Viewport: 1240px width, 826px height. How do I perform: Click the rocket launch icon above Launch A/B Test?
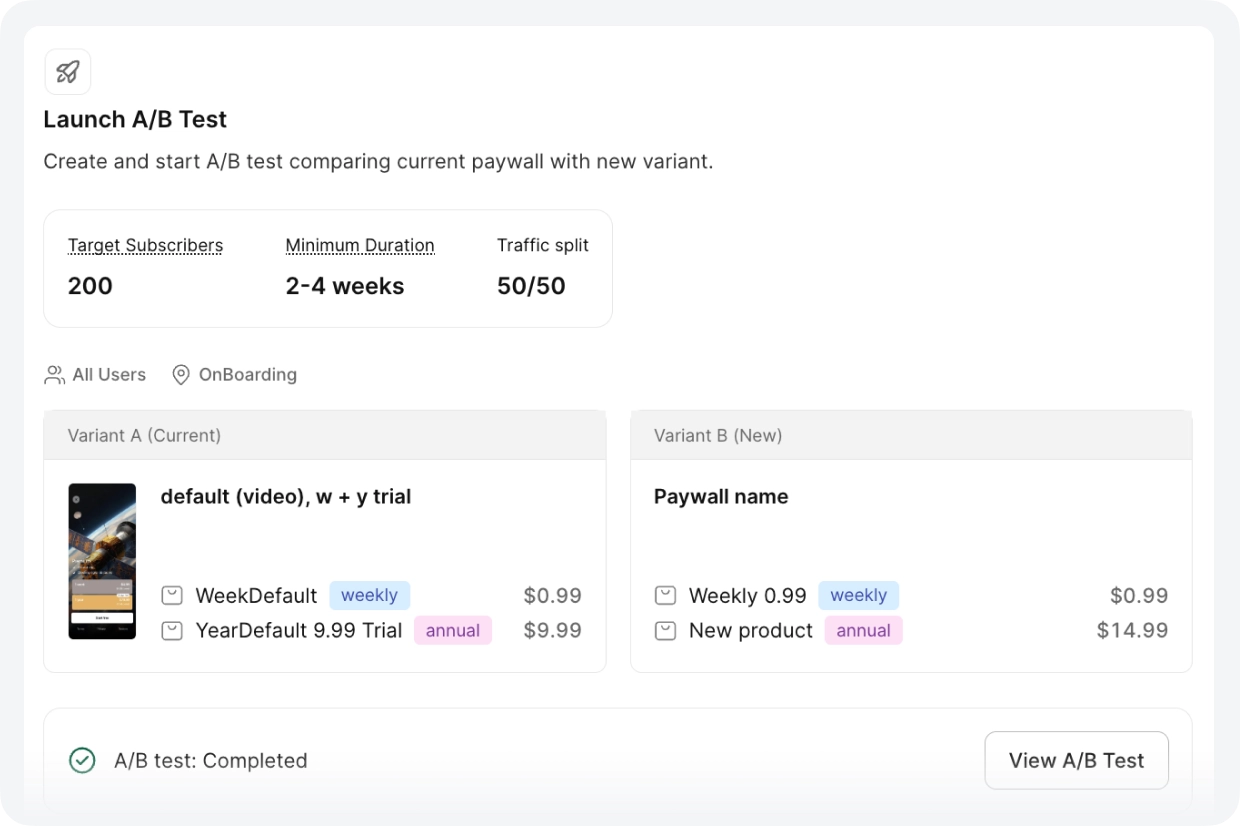click(67, 71)
